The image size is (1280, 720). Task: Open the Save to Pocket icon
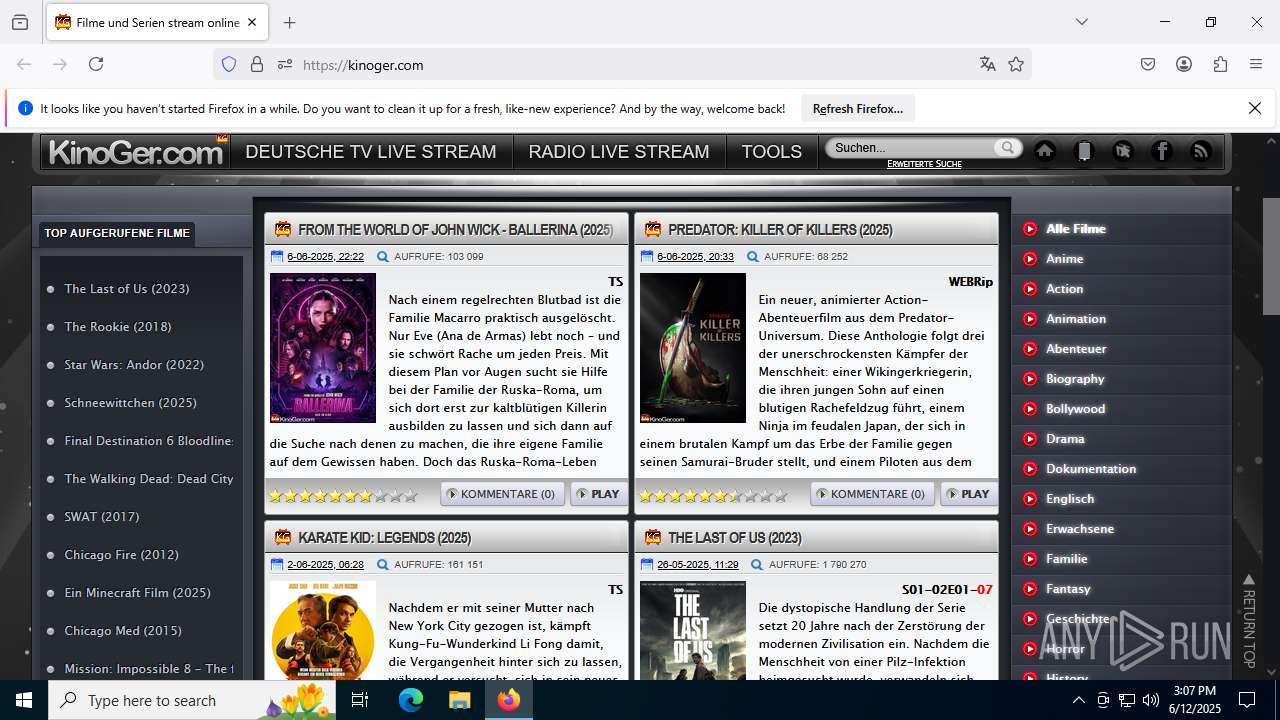(1148, 64)
